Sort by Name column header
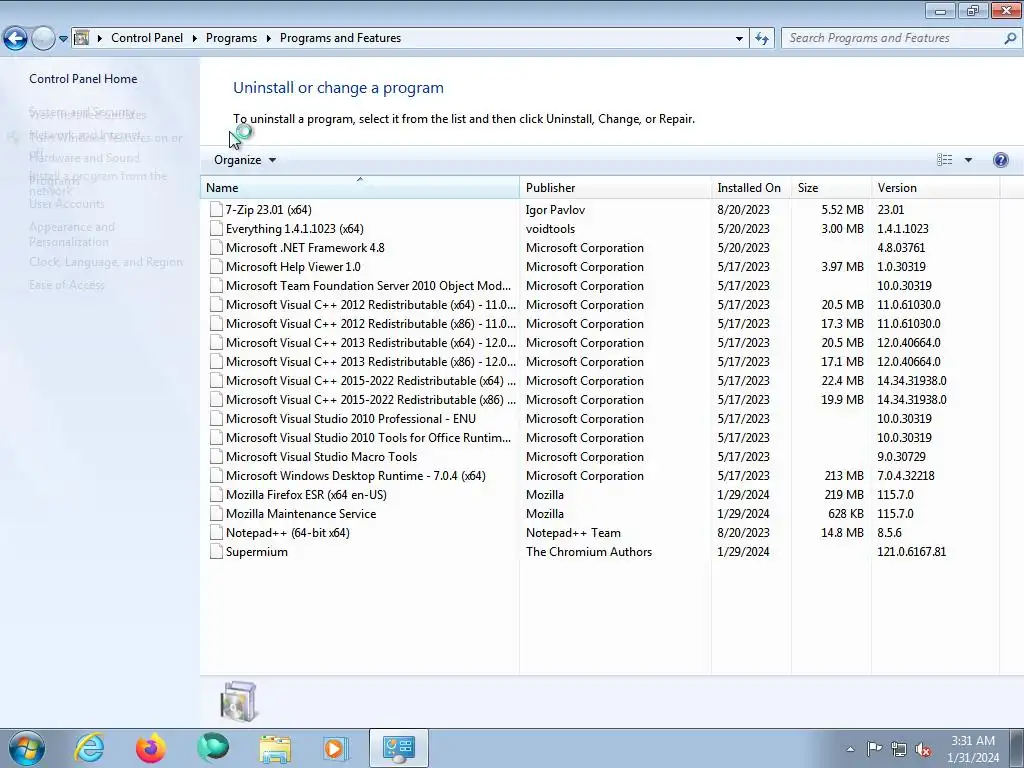 360,187
